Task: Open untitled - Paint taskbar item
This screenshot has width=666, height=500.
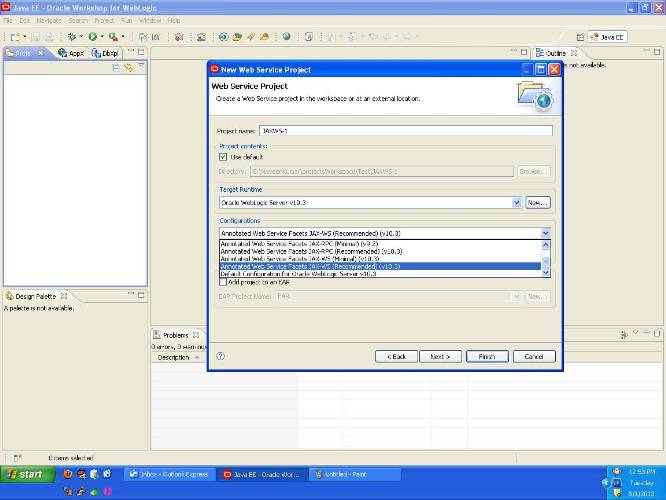Action: coord(355,474)
